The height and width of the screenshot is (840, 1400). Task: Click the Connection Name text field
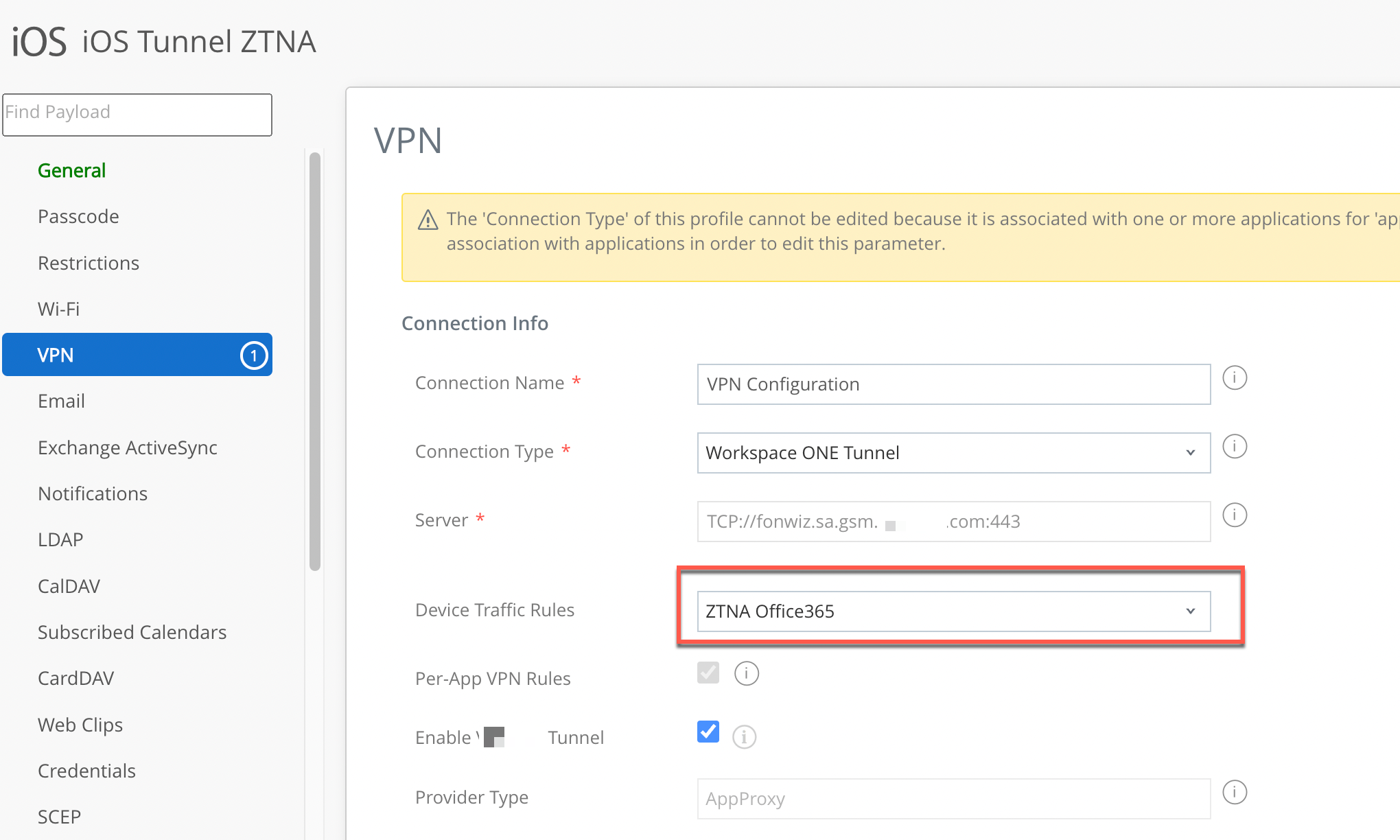pyautogui.click(x=953, y=384)
